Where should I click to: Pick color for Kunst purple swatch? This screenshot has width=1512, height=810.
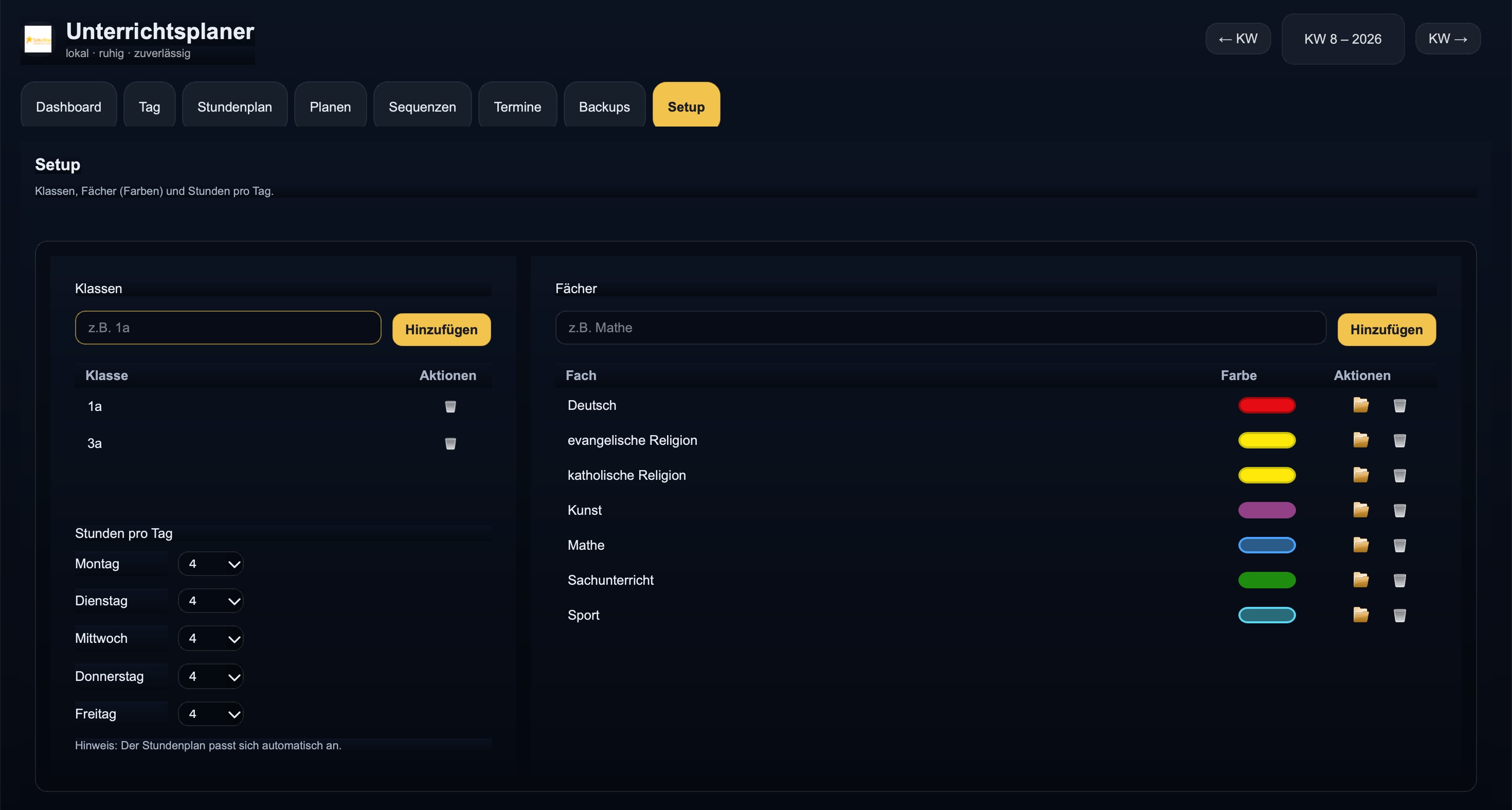point(1267,510)
